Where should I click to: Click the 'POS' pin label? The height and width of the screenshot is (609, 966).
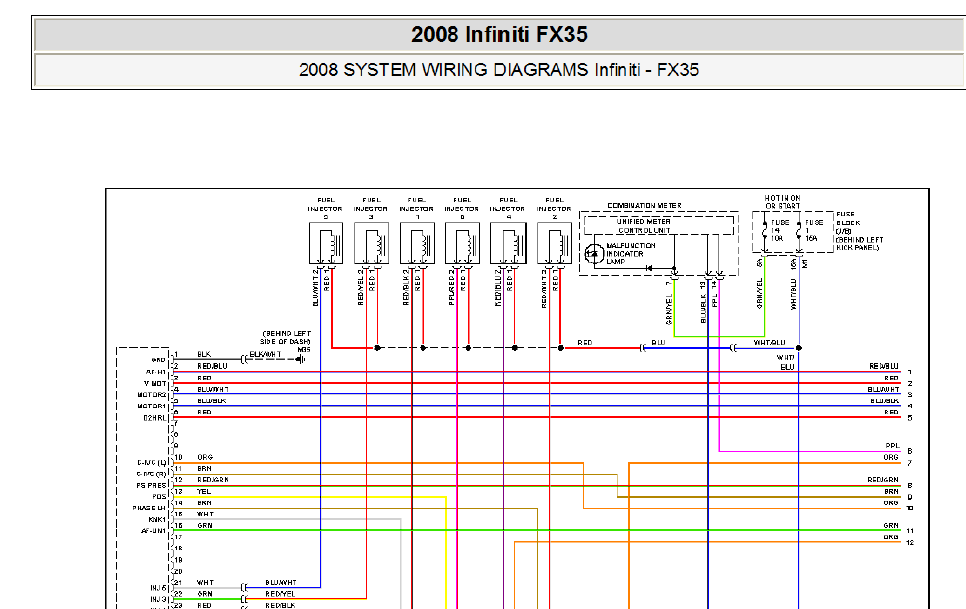[x=160, y=497]
